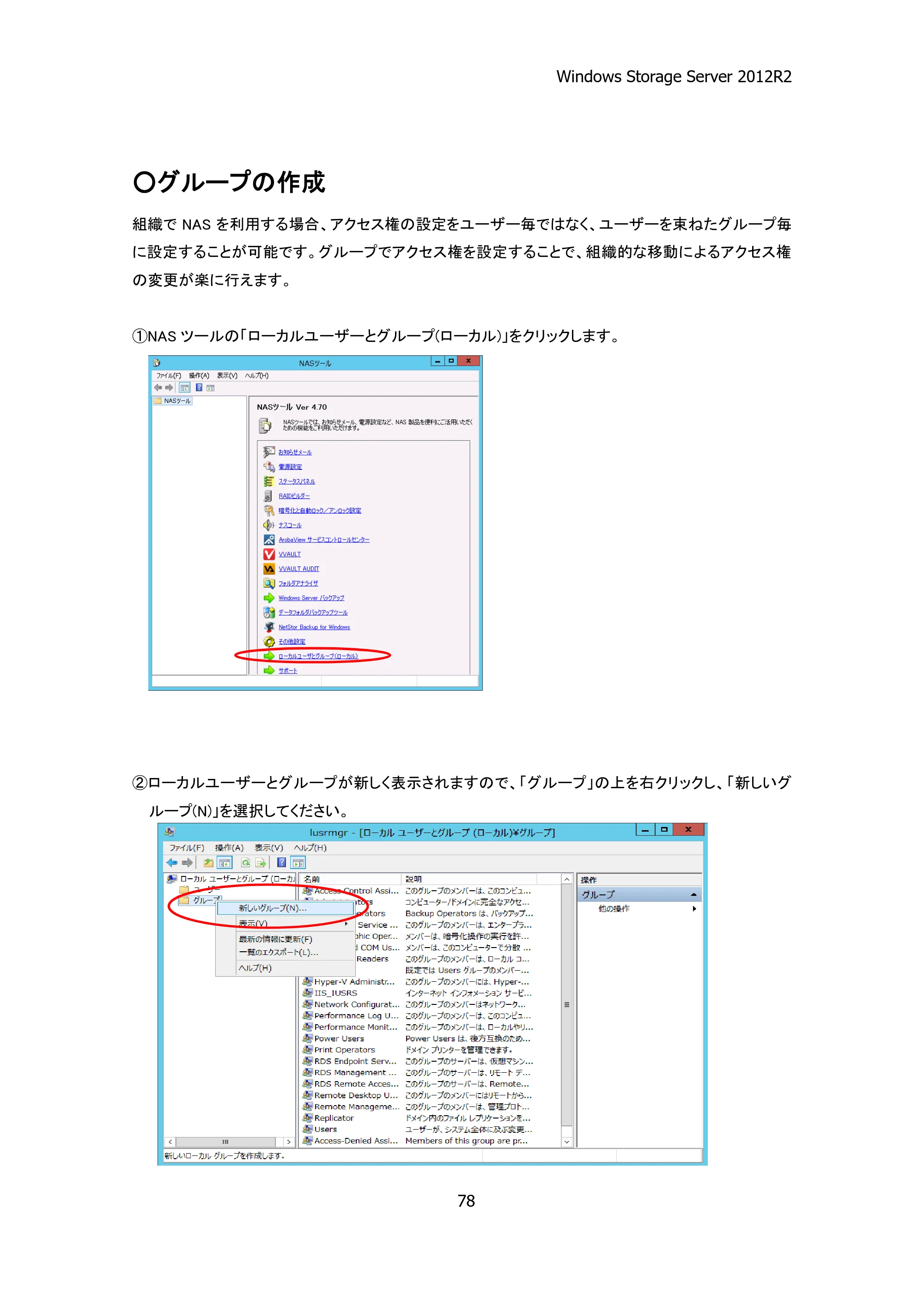Open the Windows Server バックアップ link
The height and width of the screenshot is (1307, 924).
[x=311, y=598]
